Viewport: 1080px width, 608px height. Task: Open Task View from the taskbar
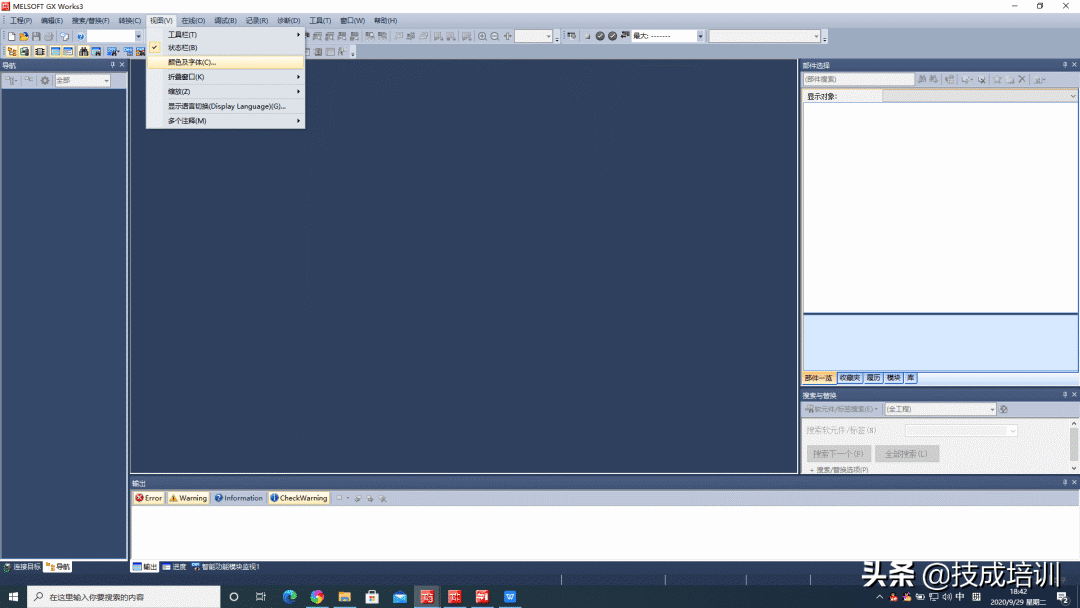coord(260,596)
